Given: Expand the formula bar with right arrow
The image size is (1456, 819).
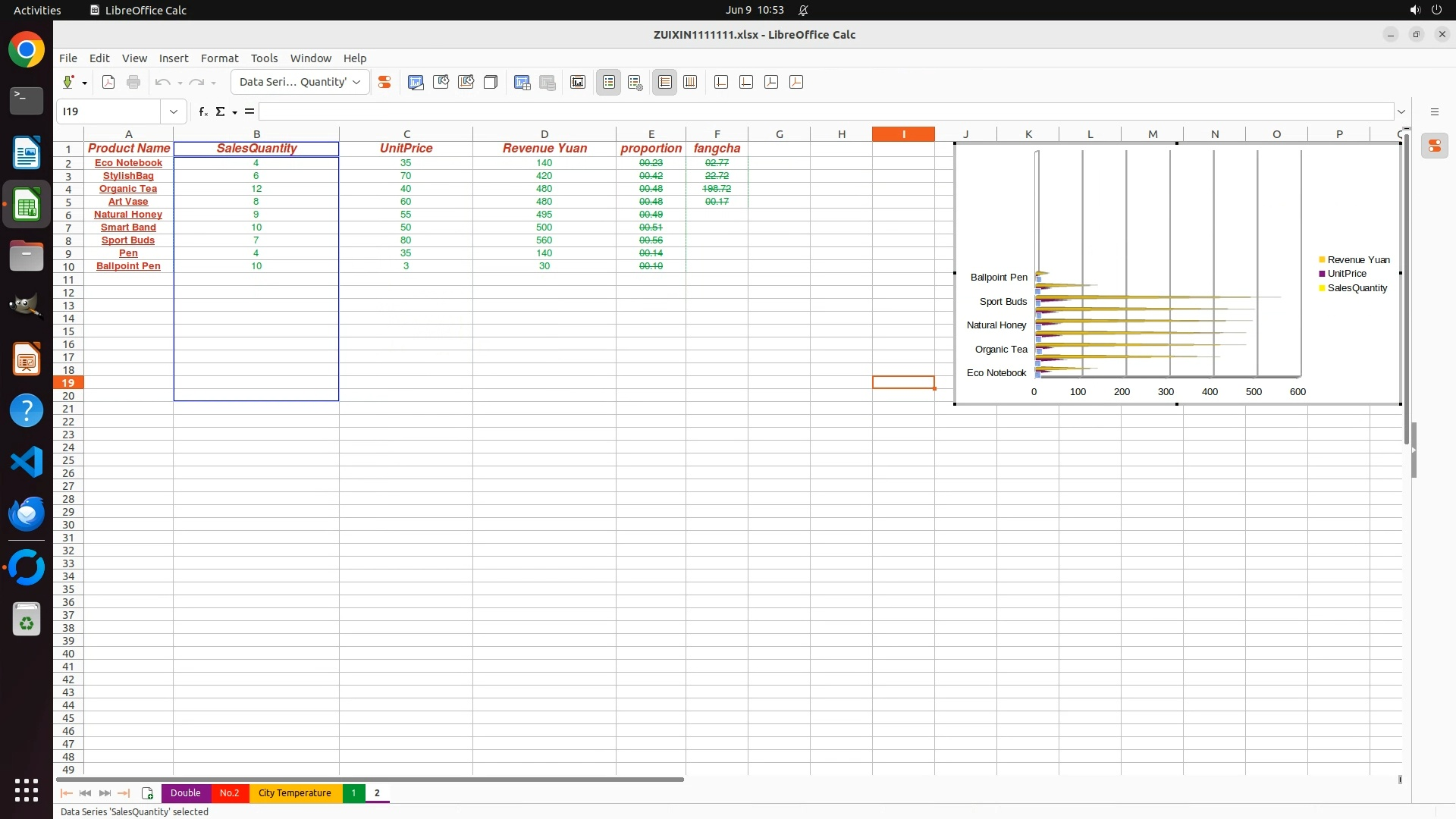Looking at the screenshot, I should pos(1401,111).
